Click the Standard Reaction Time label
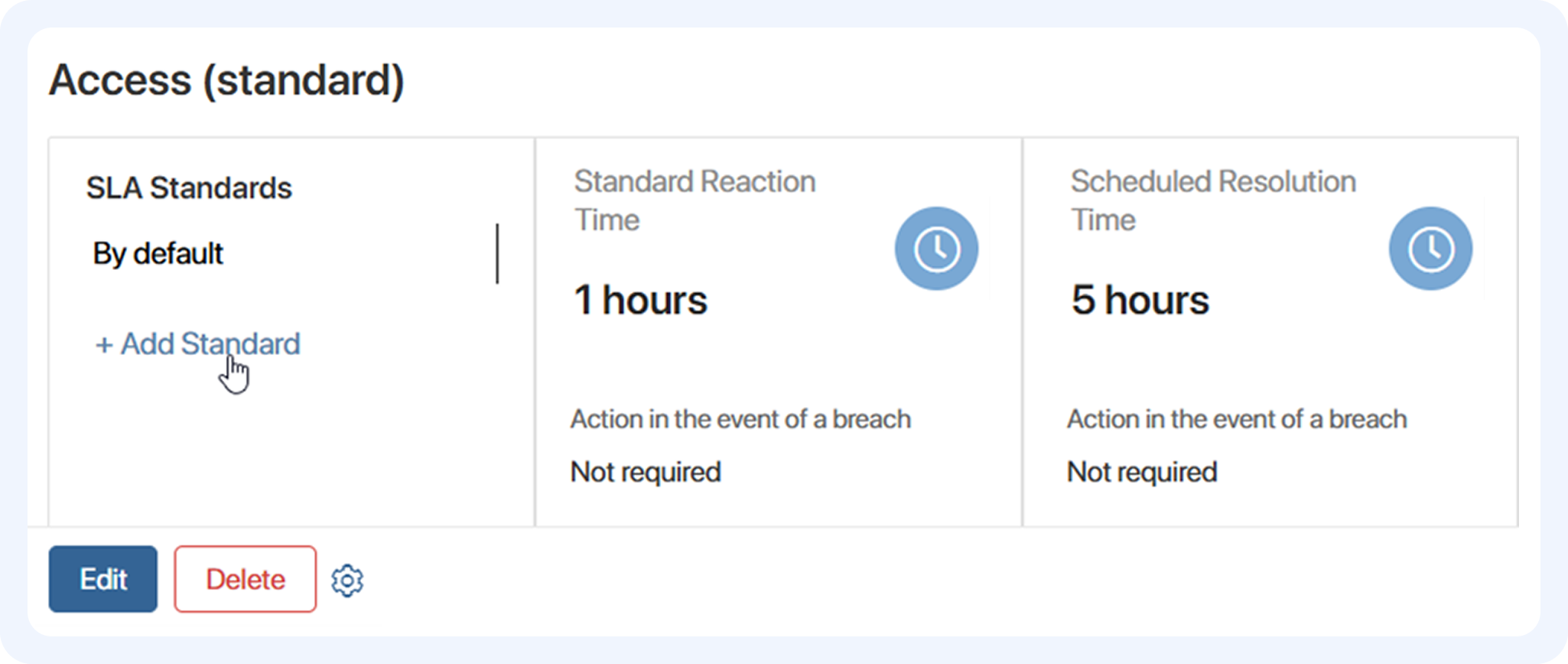 click(x=694, y=200)
